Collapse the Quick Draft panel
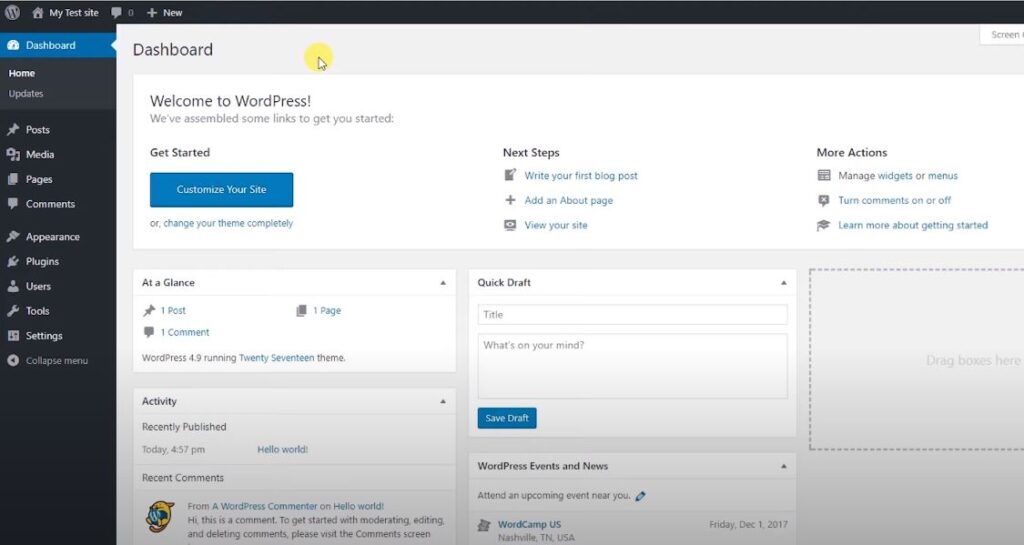Screen dimensions: 1024x545 coord(784,283)
